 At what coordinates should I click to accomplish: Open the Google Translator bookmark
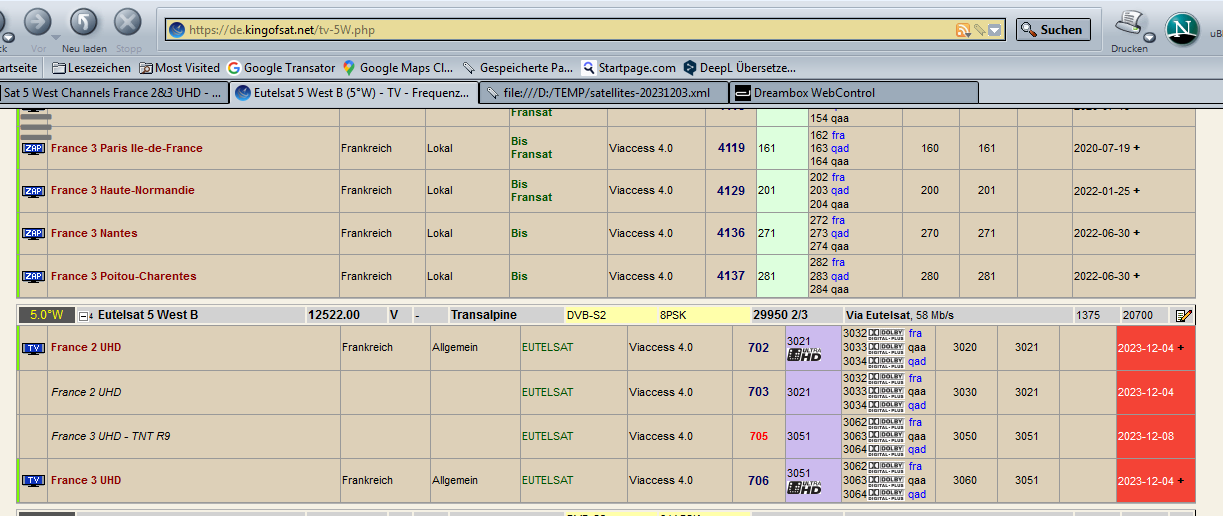point(281,68)
